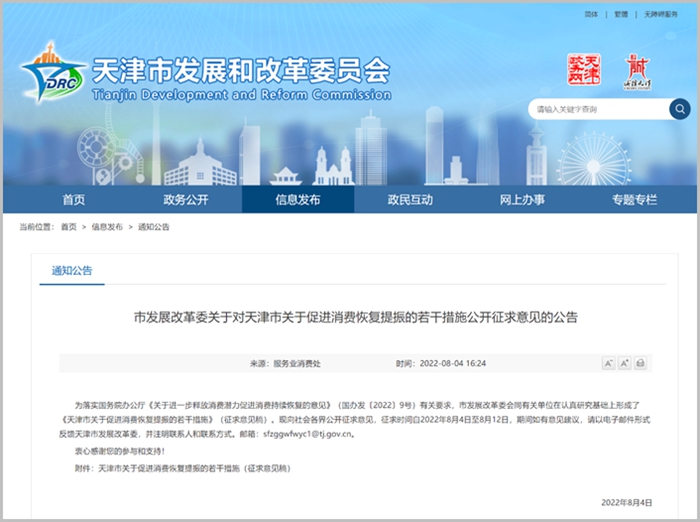Viewport: 700px width, 522px height.
Task: Click the DRC commission logo
Action: (53, 73)
